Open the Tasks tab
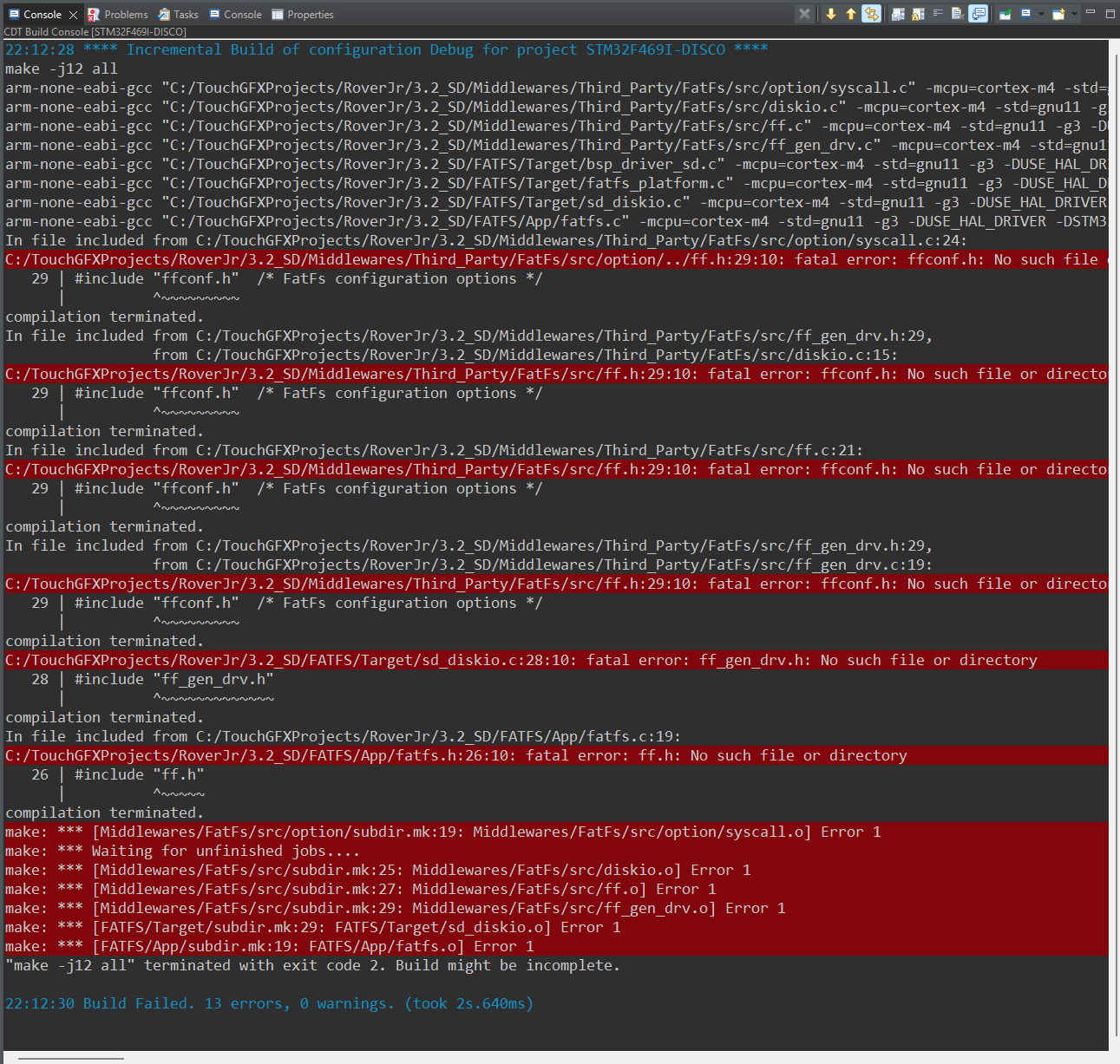Image resolution: width=1120 pixels, height=1064 pixels. click(179, 15)
